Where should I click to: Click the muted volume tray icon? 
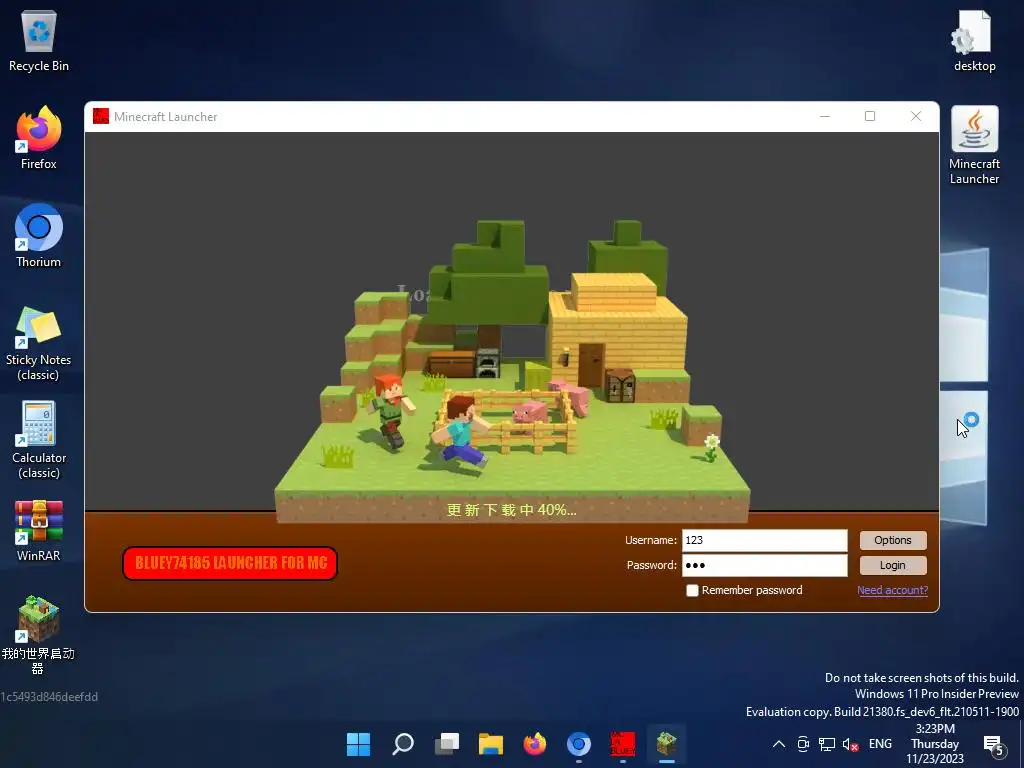coord(850,744)
